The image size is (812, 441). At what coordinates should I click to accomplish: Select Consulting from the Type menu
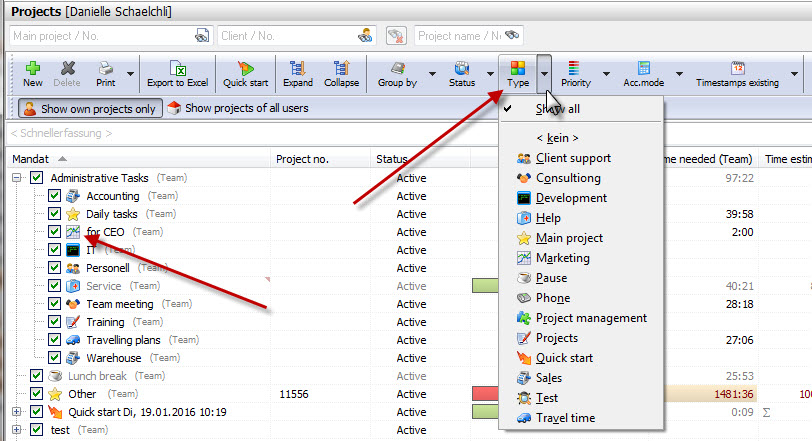point(568,178)
